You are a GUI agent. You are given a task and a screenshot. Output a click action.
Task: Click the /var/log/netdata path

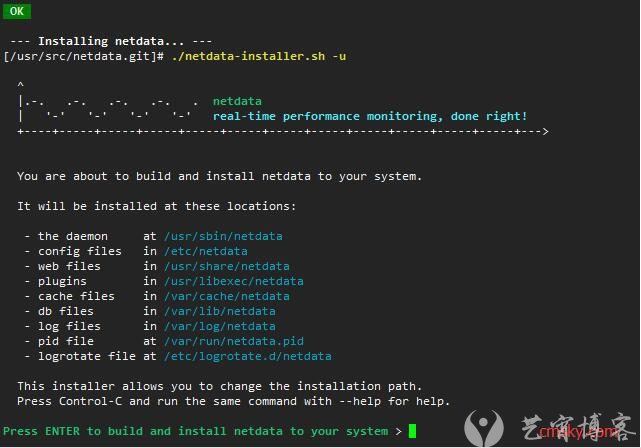point(220,326)
